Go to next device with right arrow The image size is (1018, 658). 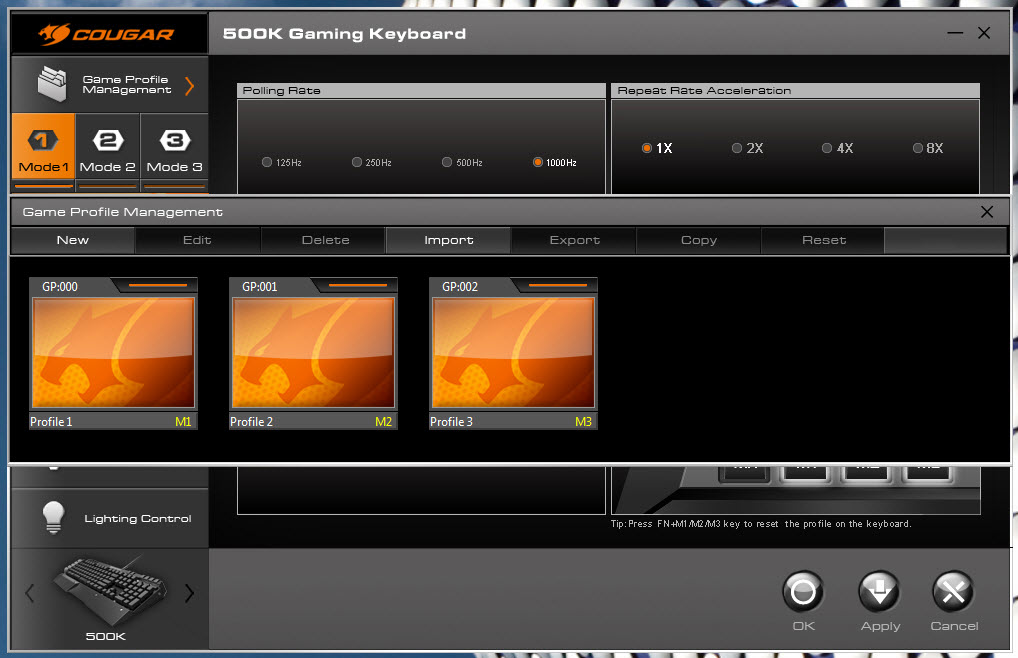tap(189, 592)
